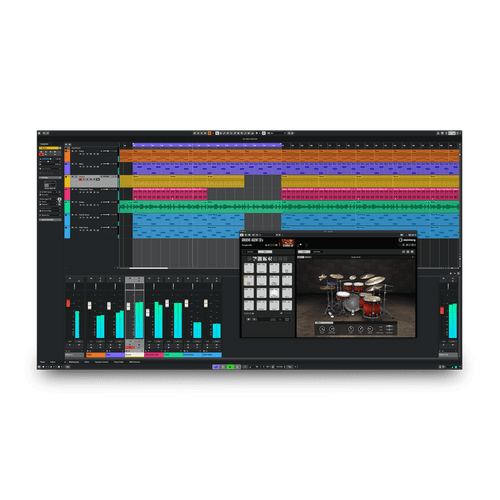Image resolution: width=500 pixels, height=500 pixels.
Task: Click the orange Piano track color strip
Action: tap(67, 156)
